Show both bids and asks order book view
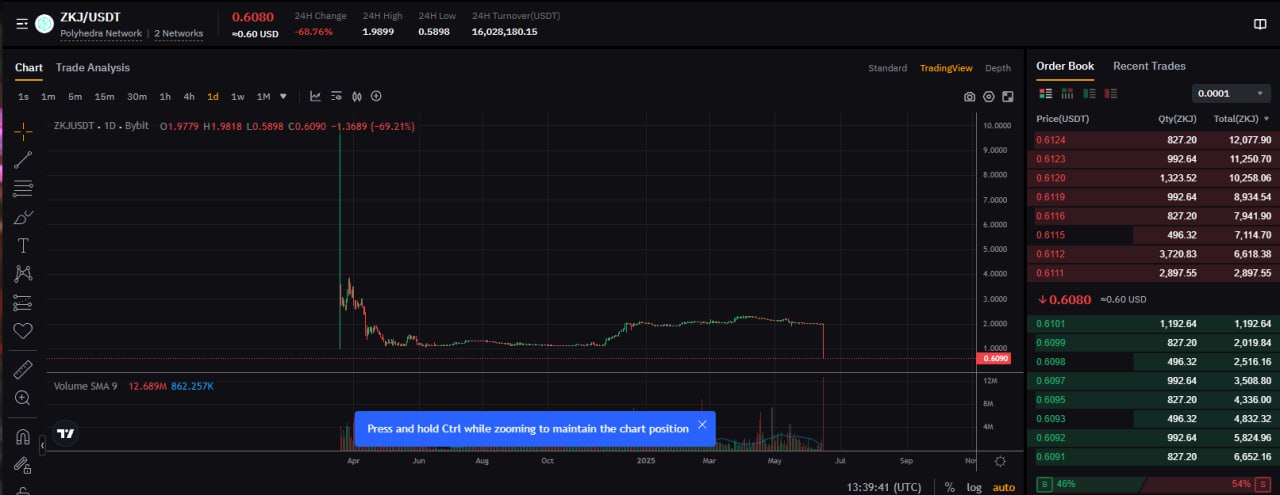 click(1046, 93)
